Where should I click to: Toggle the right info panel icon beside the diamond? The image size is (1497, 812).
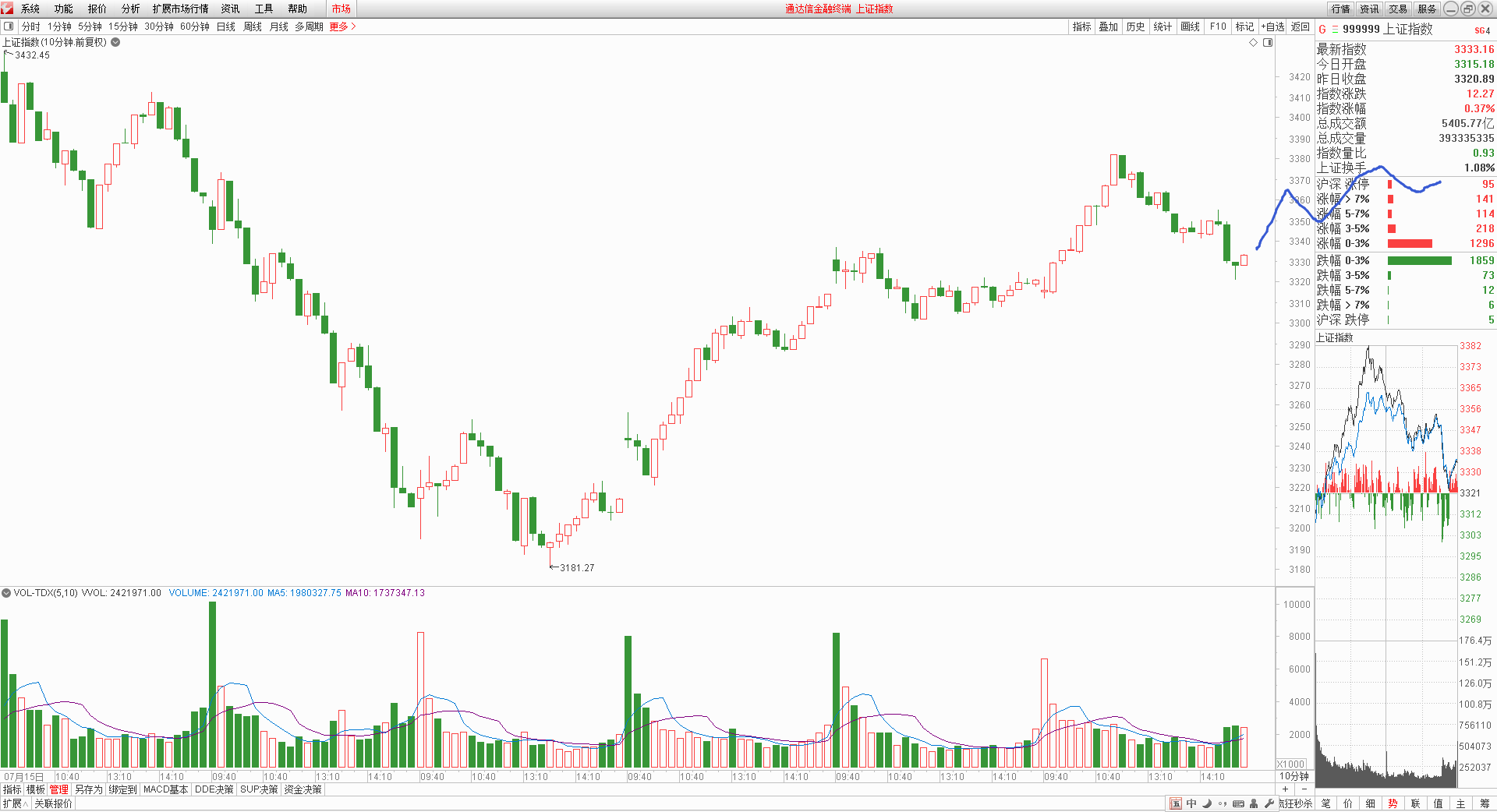(x=1268, y=43)
